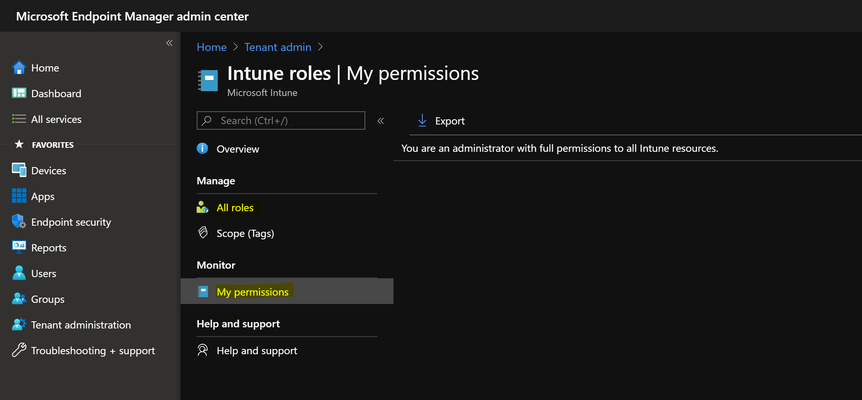Click the Export download arrow icon
Viewport: 862px width, 400px height.
(x=422, y=120)
